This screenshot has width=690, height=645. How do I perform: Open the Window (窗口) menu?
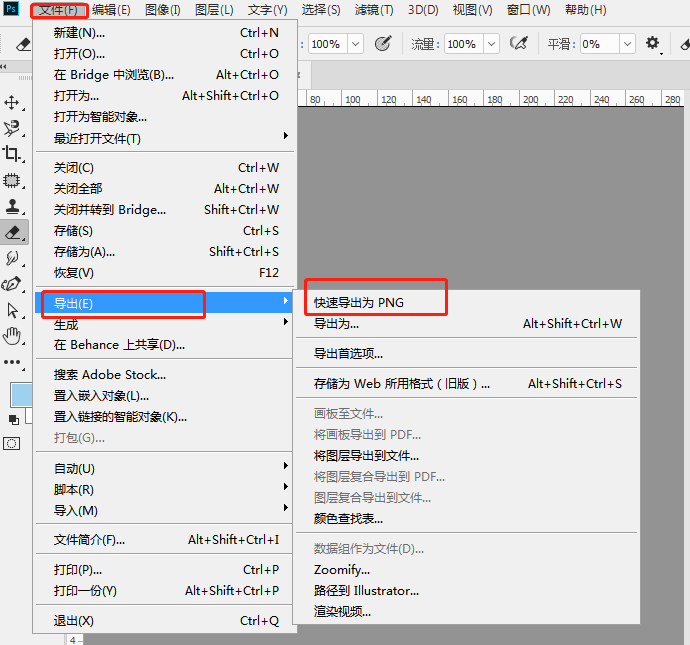(529, 10)
